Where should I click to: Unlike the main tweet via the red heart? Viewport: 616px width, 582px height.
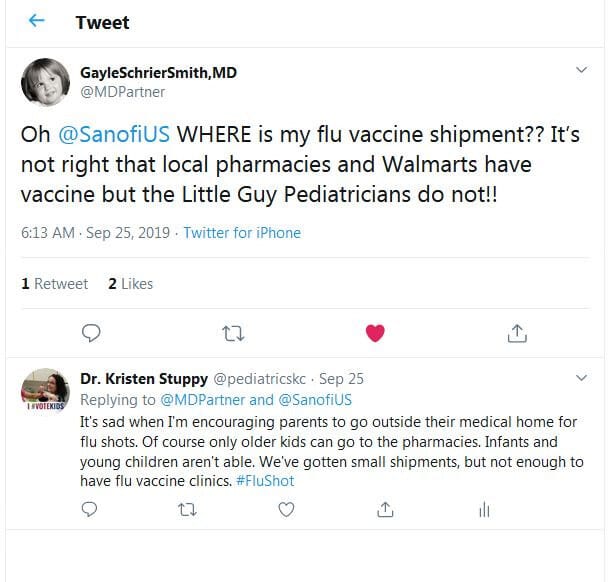click(x=375, y=333)
